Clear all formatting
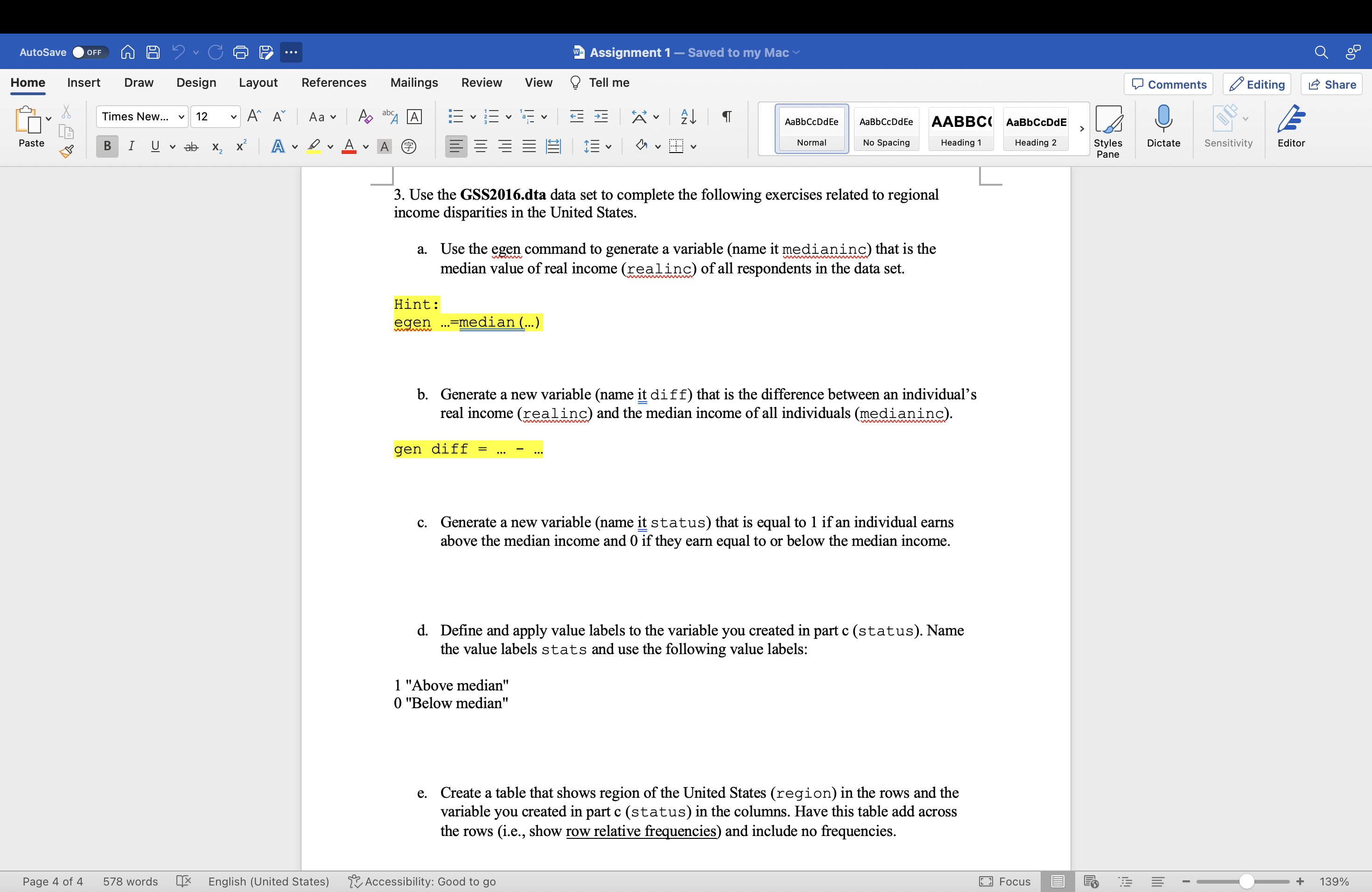The height and width of the screenshot is (892, 1372). pyautogui.click(x=365, y=116)
